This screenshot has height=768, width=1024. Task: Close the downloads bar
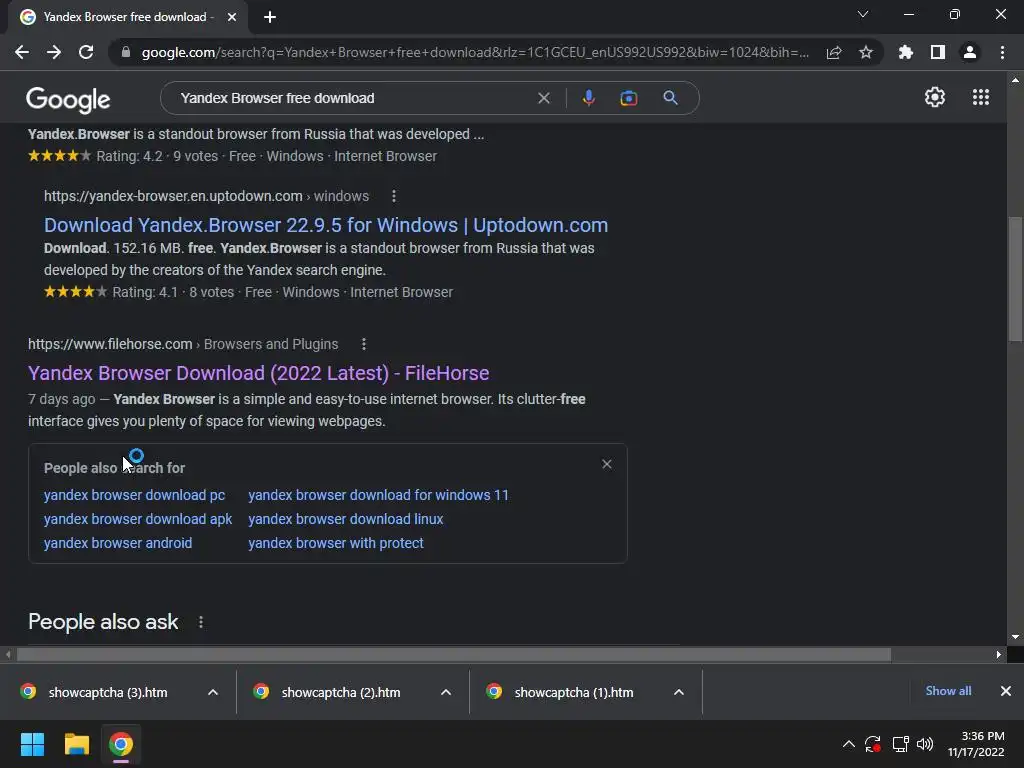[1006, 691]
